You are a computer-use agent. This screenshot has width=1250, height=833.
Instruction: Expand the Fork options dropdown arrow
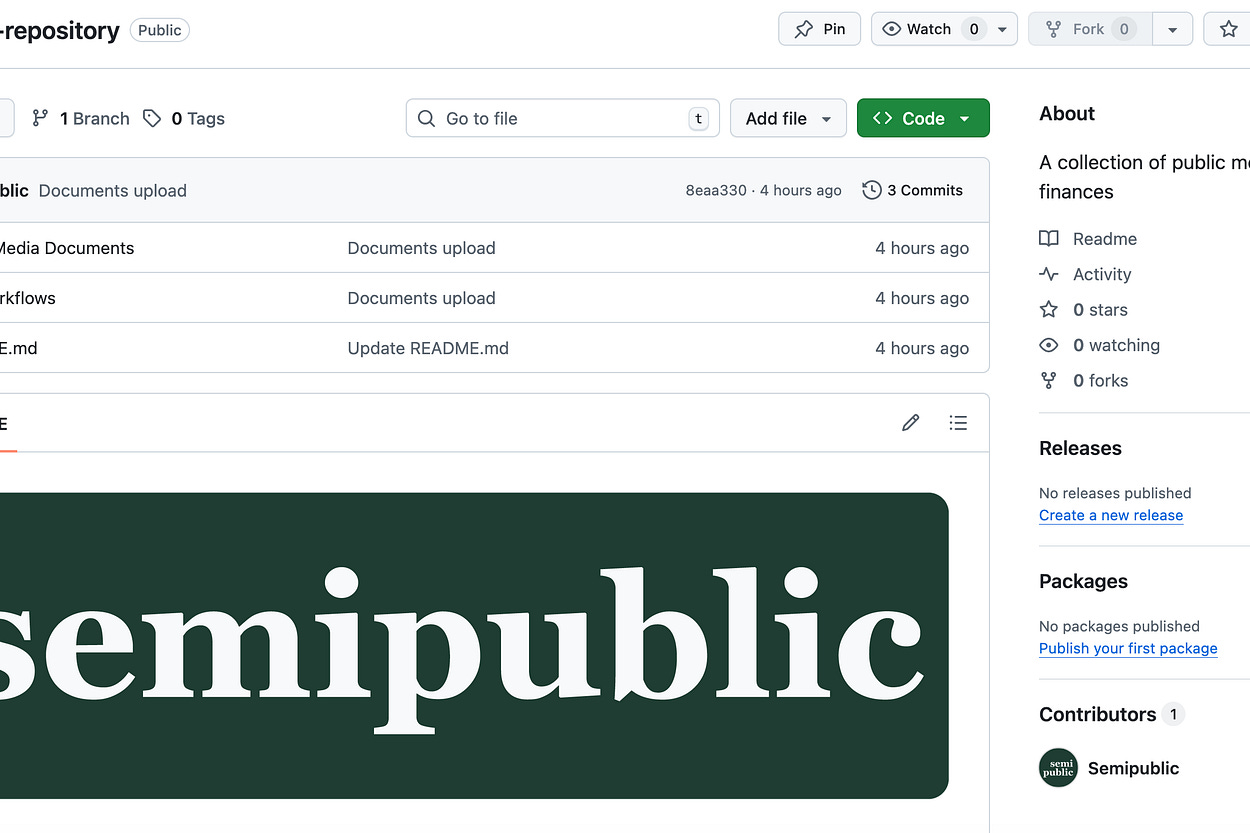tap(1172, 29)
